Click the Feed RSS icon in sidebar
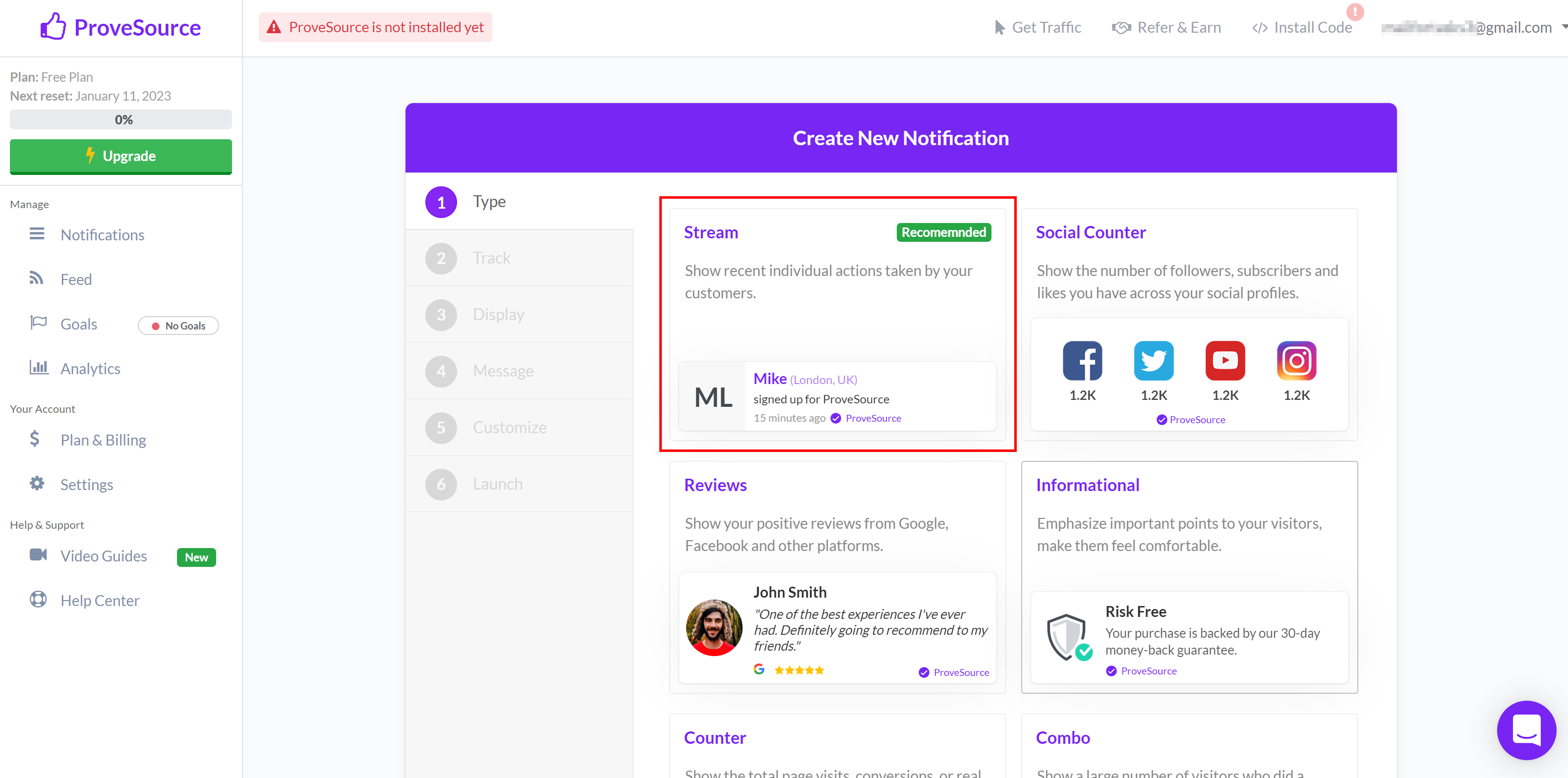1568x778 pixels. (37, 278)
